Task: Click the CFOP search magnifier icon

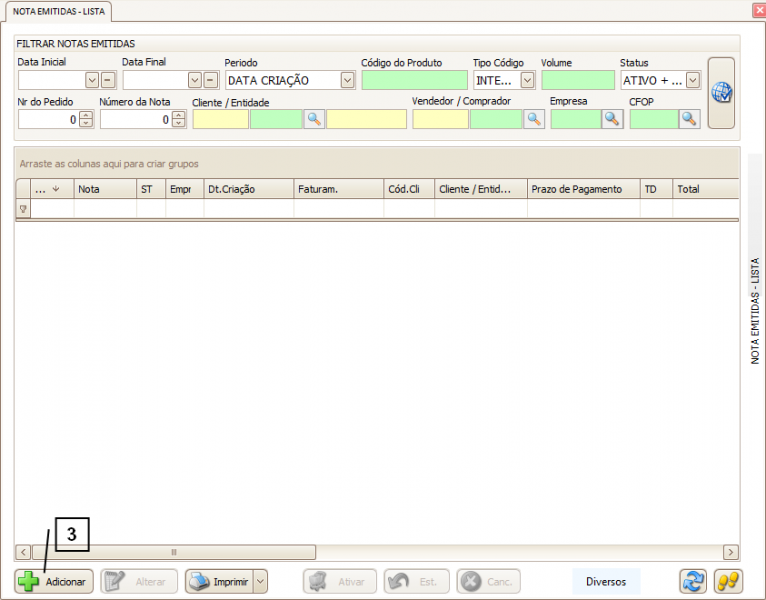Action: click(689, 119)
